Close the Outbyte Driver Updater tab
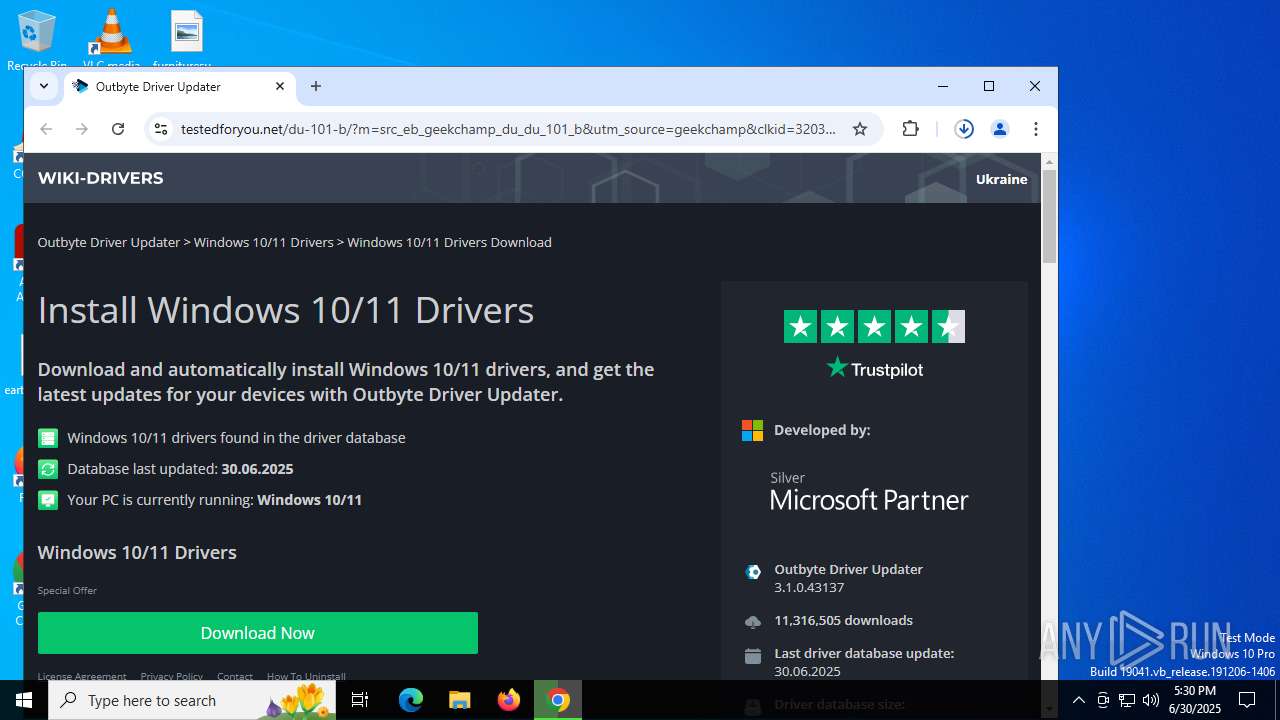This screenshot has height=720, width=1280. (280, 87)
